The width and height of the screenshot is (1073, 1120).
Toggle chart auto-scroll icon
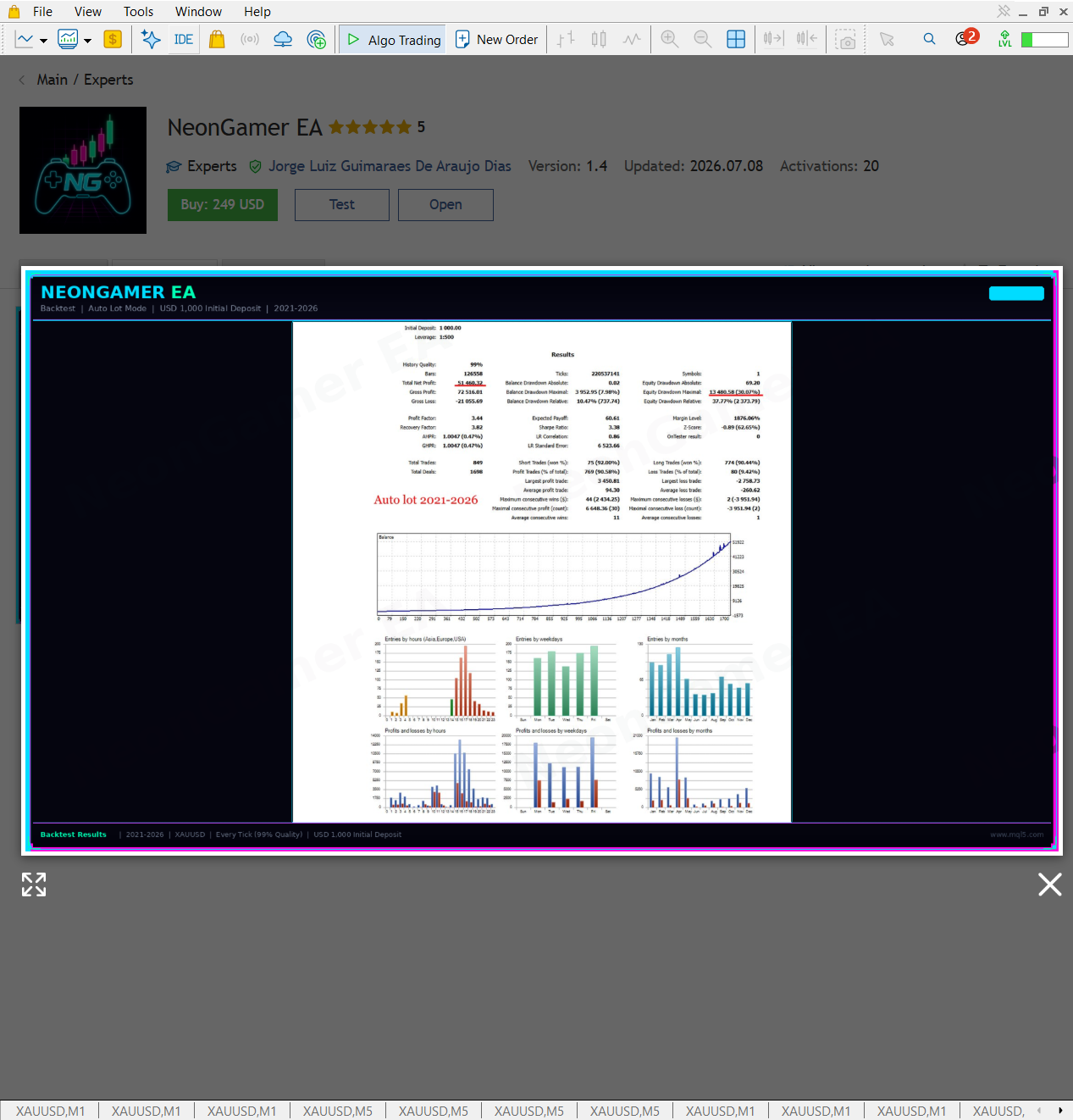(x=807, y=39)
